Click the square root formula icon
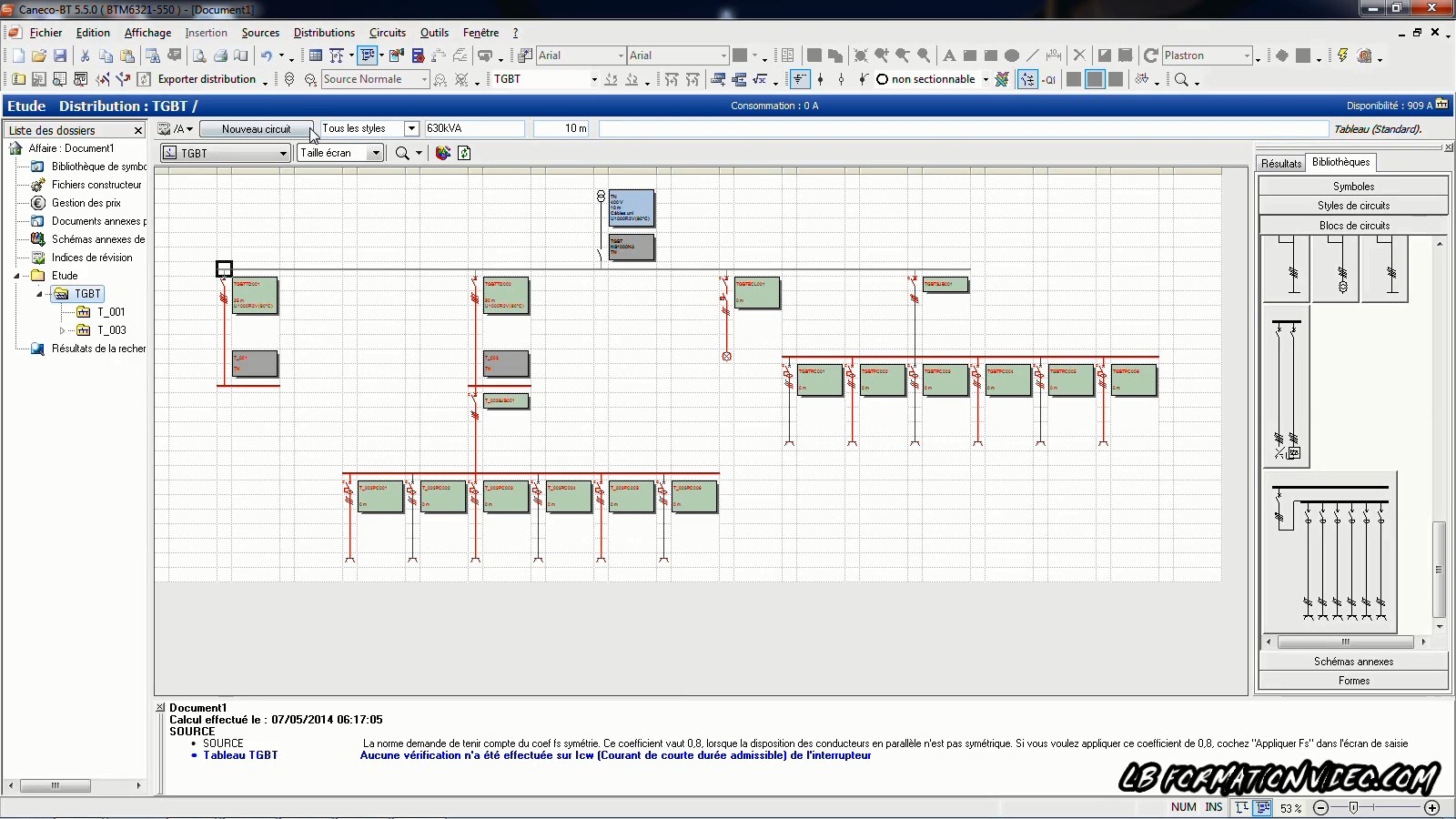 (760, 79)
